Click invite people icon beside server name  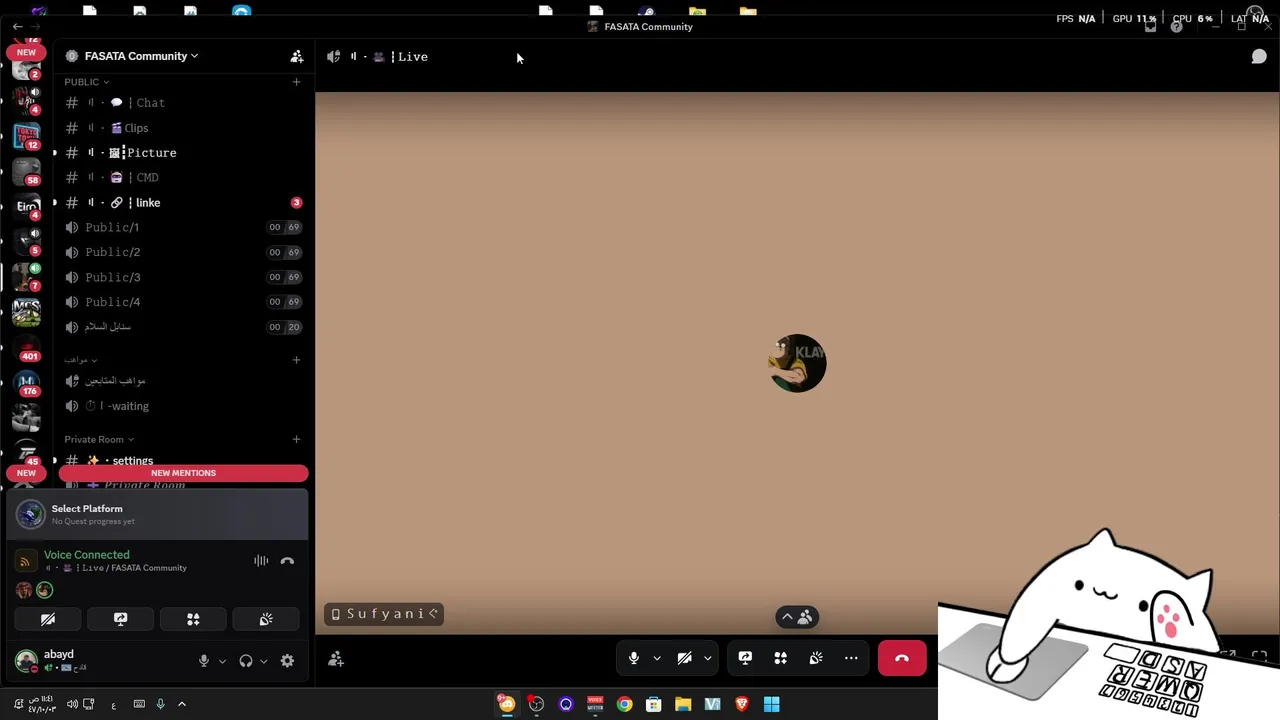pyautogui.click(x=297, y=56)
